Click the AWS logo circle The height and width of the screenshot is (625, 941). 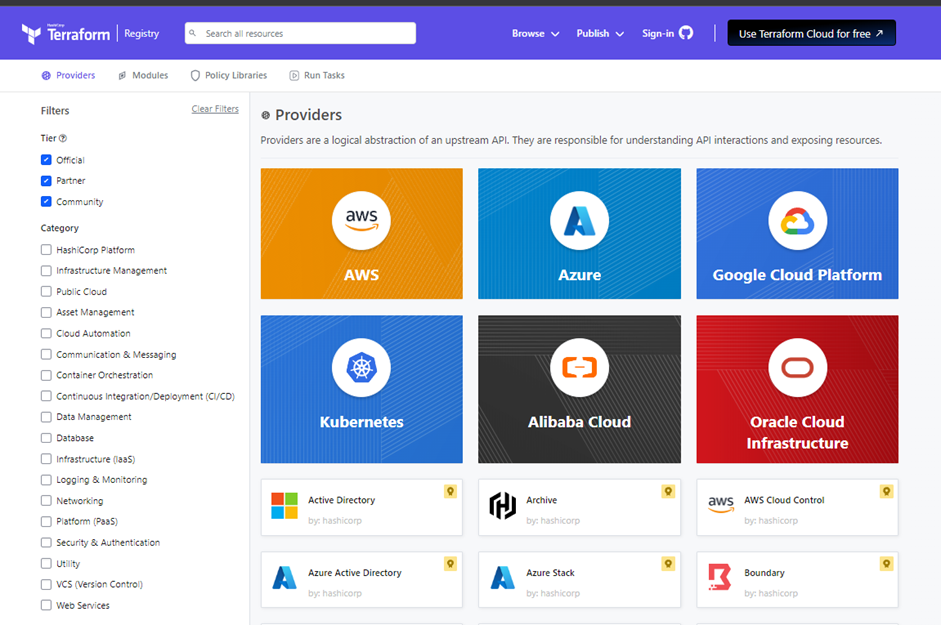pyautogui.click(x=361, y=220)
